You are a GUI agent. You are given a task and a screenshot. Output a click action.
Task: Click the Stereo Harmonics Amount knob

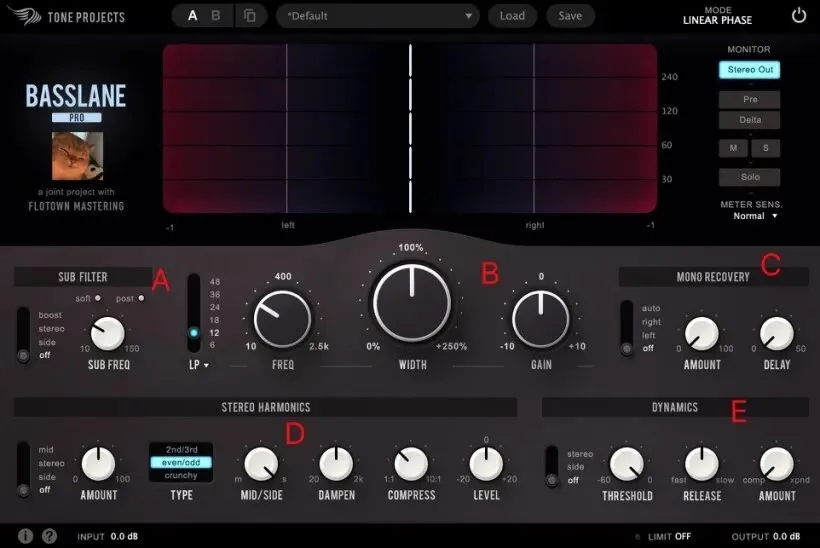point(98,464)
